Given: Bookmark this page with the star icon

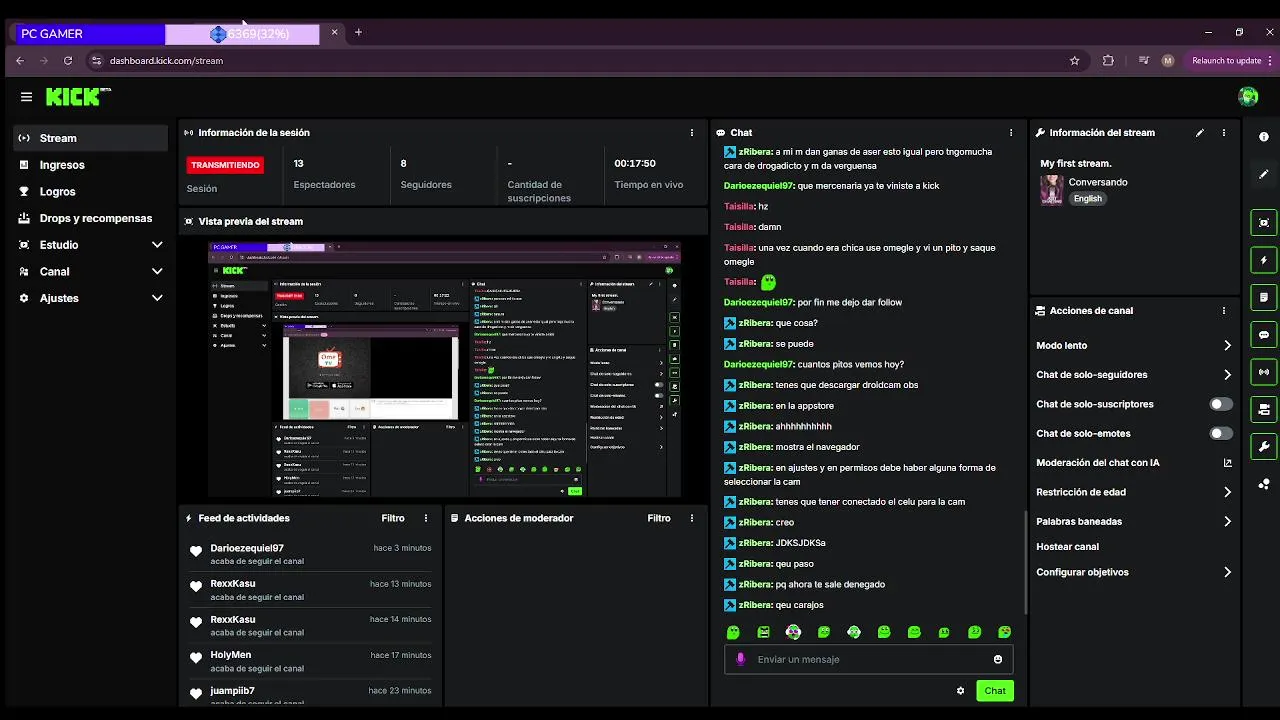Looking at the screenshot, I should coord(1075,61).
